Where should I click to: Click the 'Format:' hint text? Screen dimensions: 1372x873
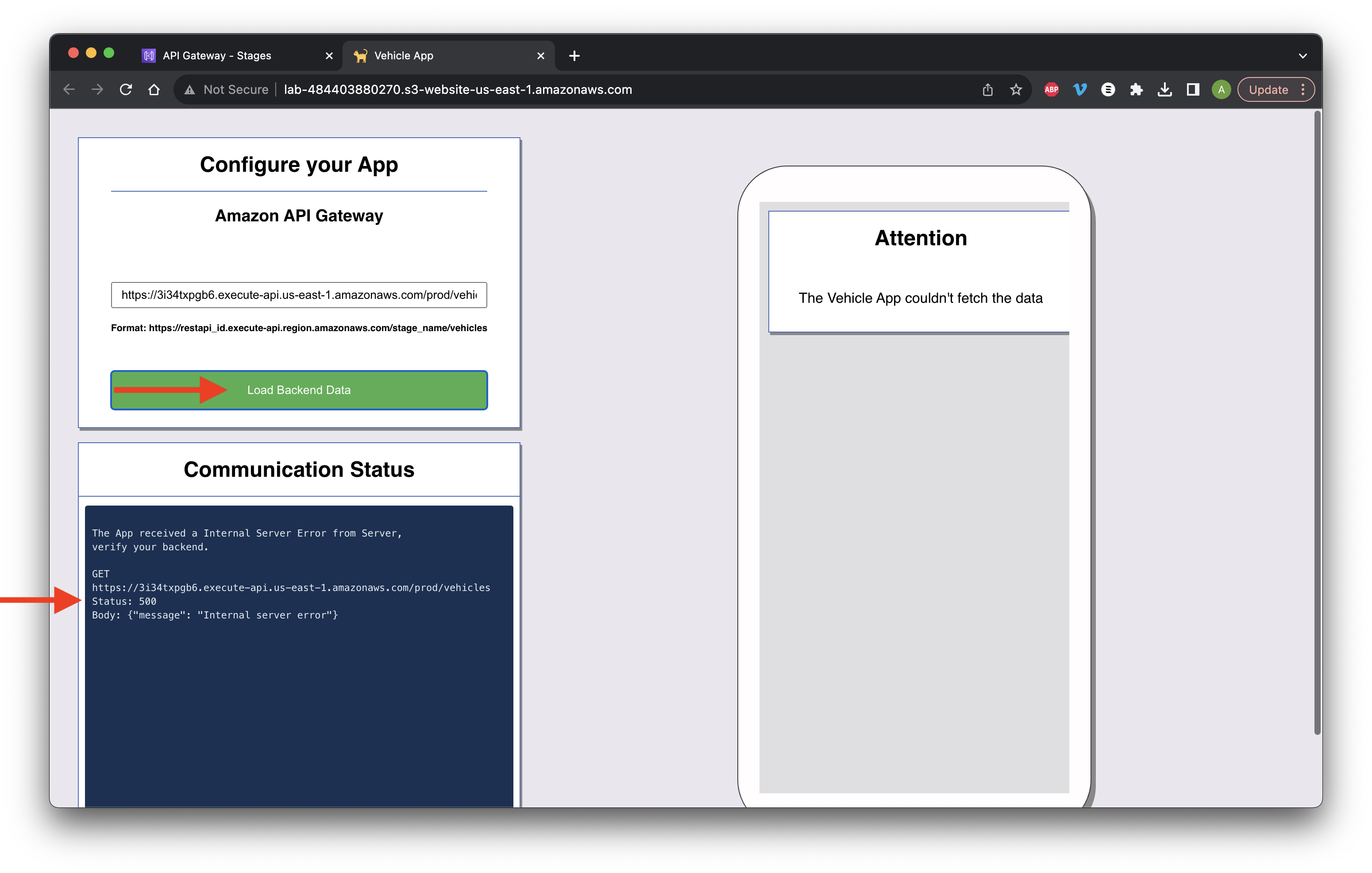(x=299, y=328)
